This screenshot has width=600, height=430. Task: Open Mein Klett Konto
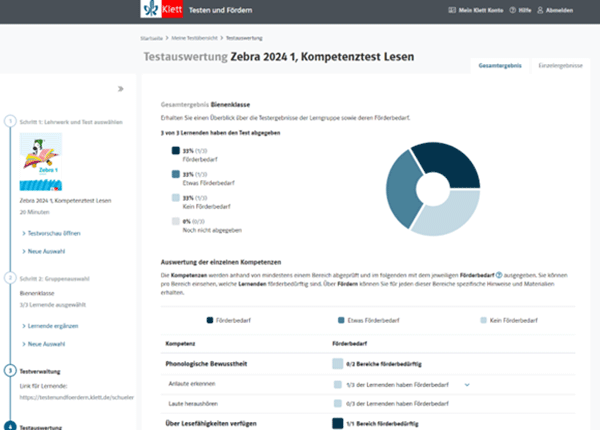[x=481, y=10]
